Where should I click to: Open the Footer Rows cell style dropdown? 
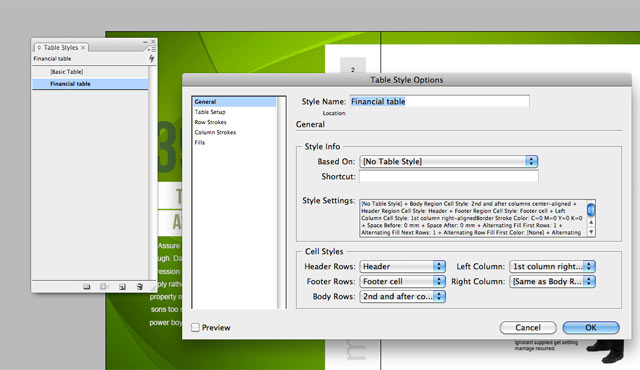[402, 281]
